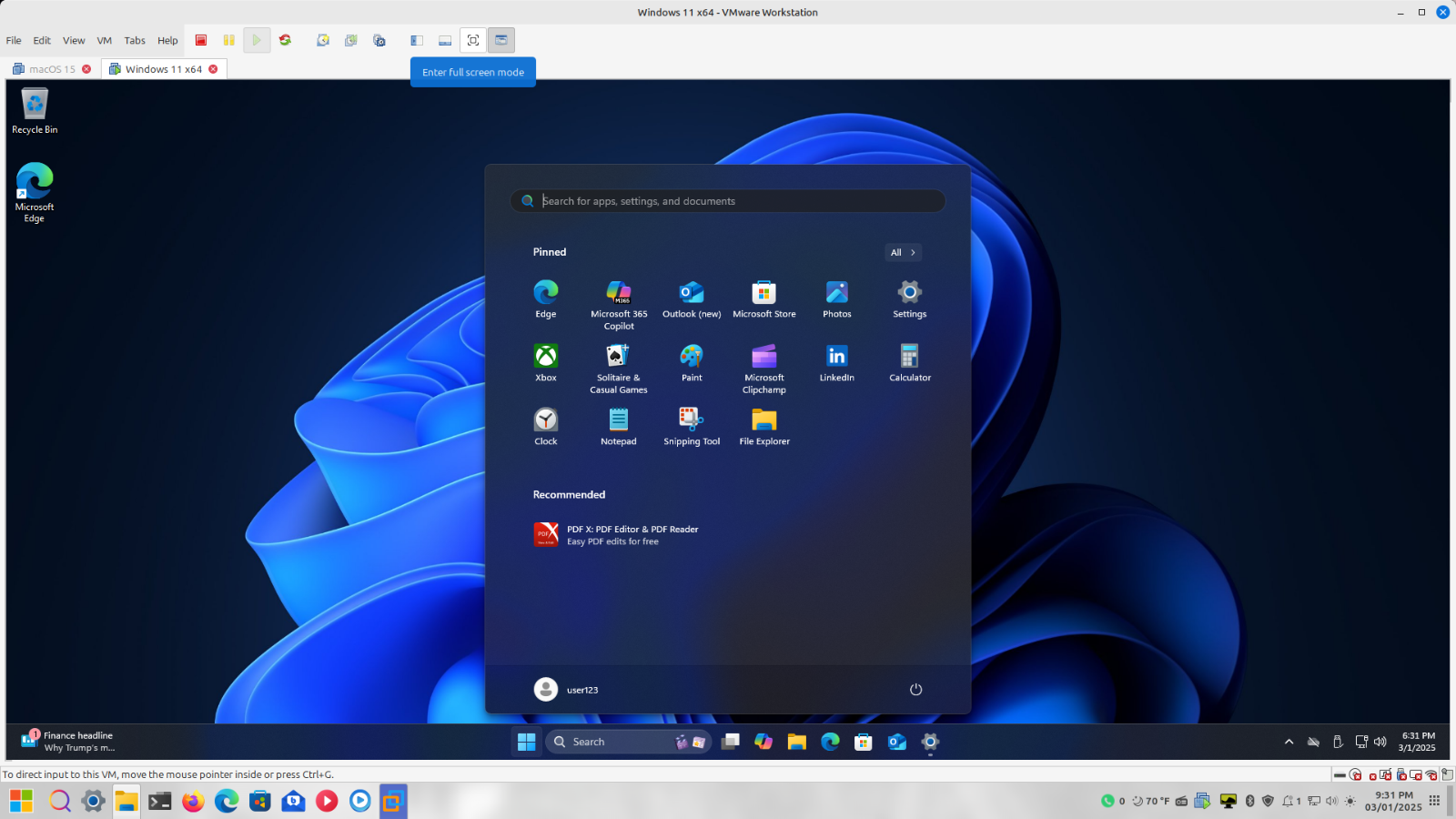Open the VM menu
Viewport: 1456px width, 819px height.
click(x=105, y=40)
